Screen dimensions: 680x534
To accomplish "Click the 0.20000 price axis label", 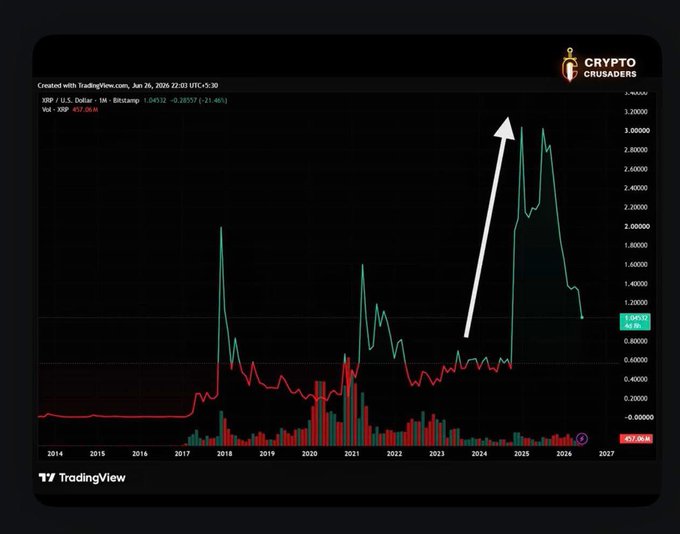I will point(637,398).
